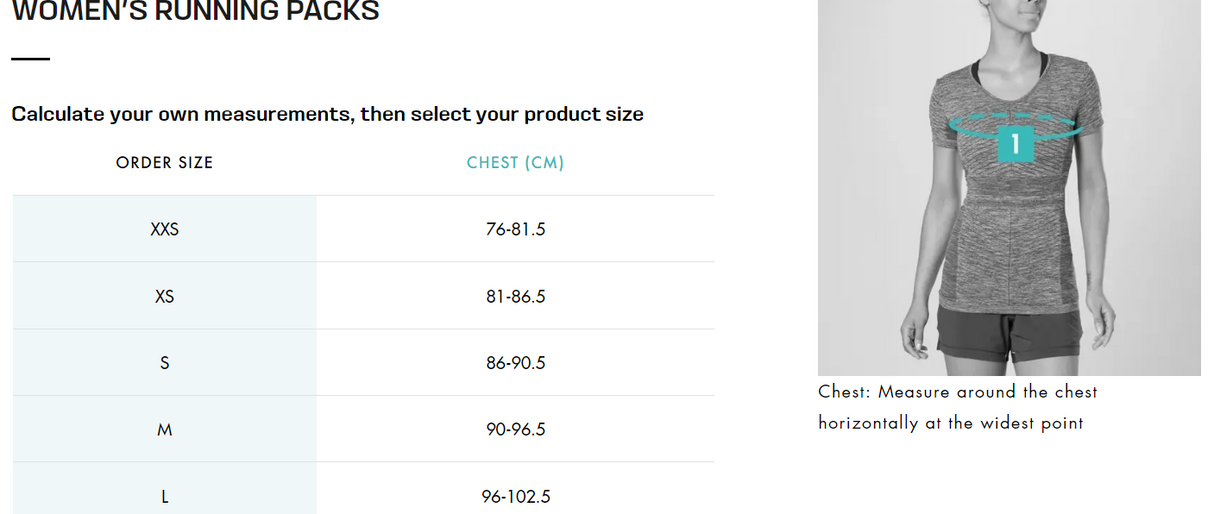The image size is (1214, 514).
Task: Choose the M order size cell
Action: (x=164, y=429)
